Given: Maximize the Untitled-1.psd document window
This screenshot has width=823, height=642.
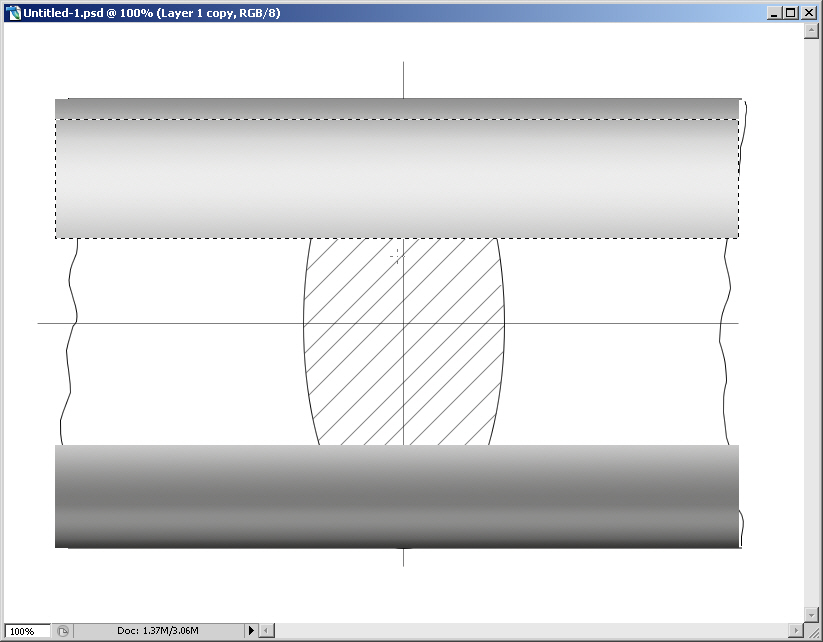Looking at the screenshot, I should (791, 13).
